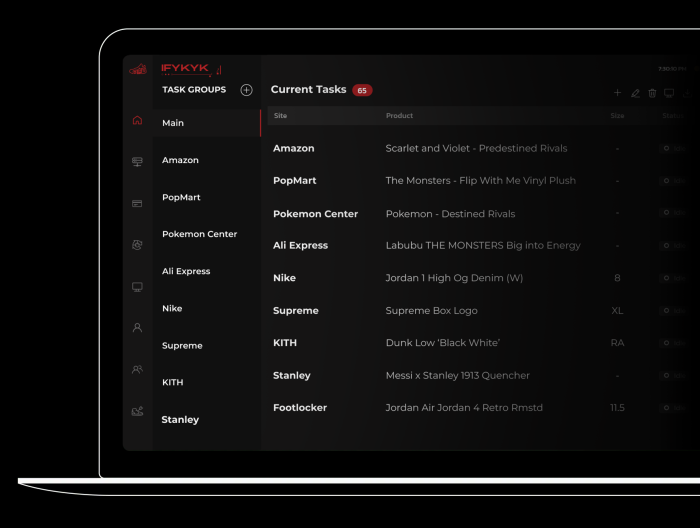
Task: Open the two-people accounts sidebar icon
Action: point(137,369)
